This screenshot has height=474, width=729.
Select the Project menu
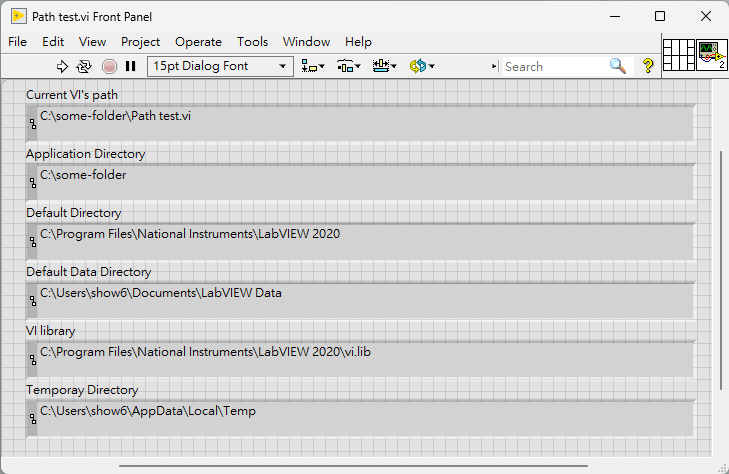click(140, 42)
